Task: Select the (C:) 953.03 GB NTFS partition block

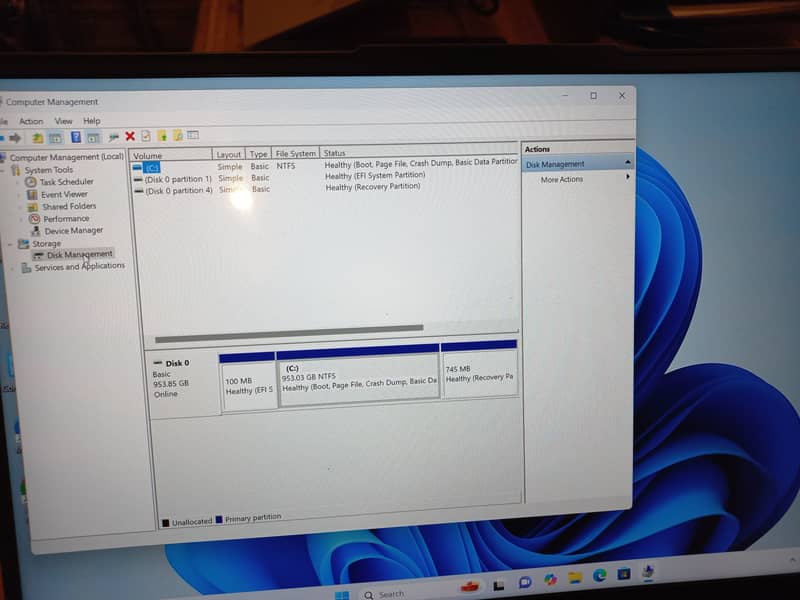Action: pos(359,376)
